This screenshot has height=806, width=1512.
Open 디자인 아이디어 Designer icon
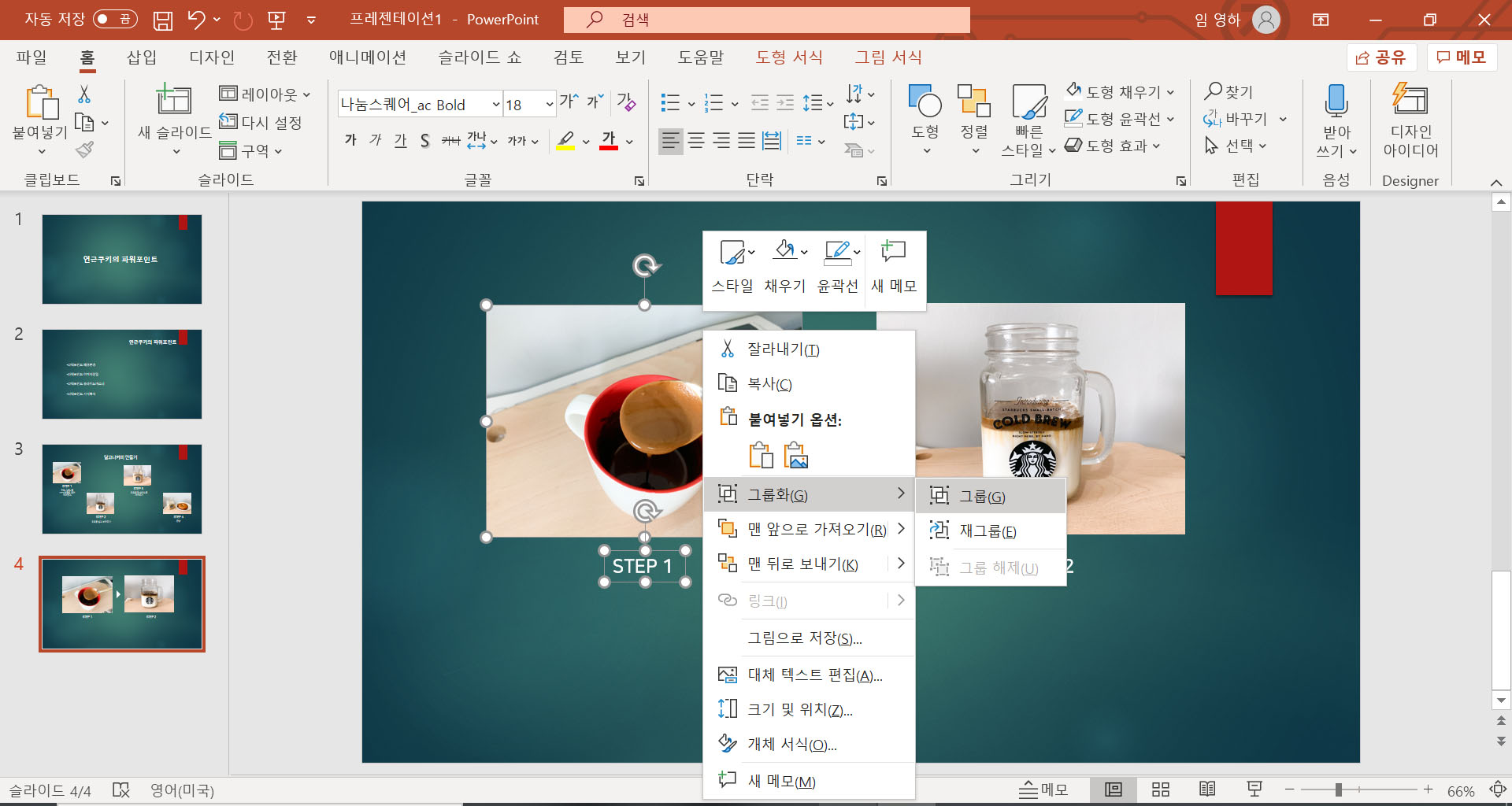click(x=1410, y=100)
